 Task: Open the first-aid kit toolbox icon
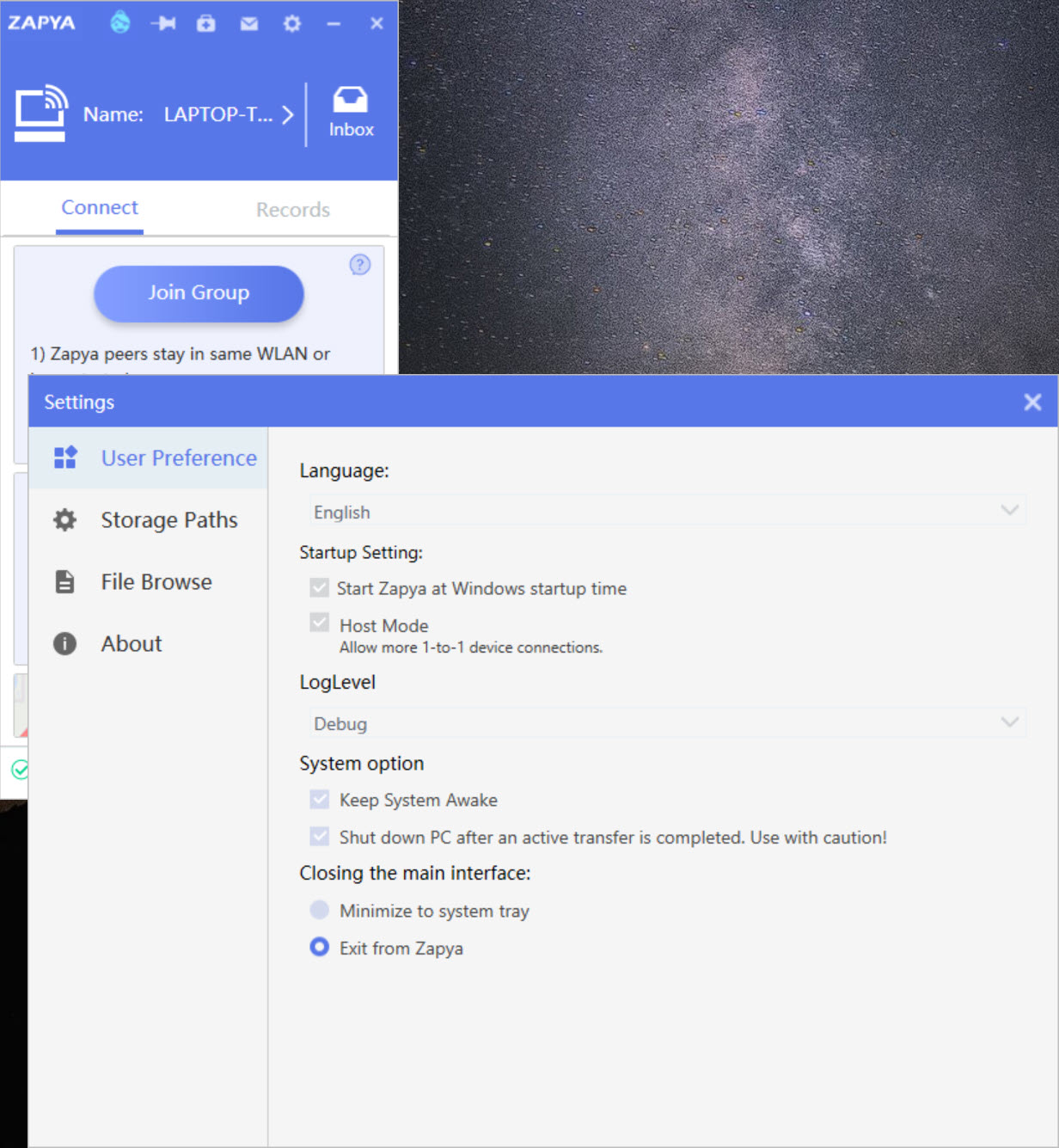[x=206, y=23]
